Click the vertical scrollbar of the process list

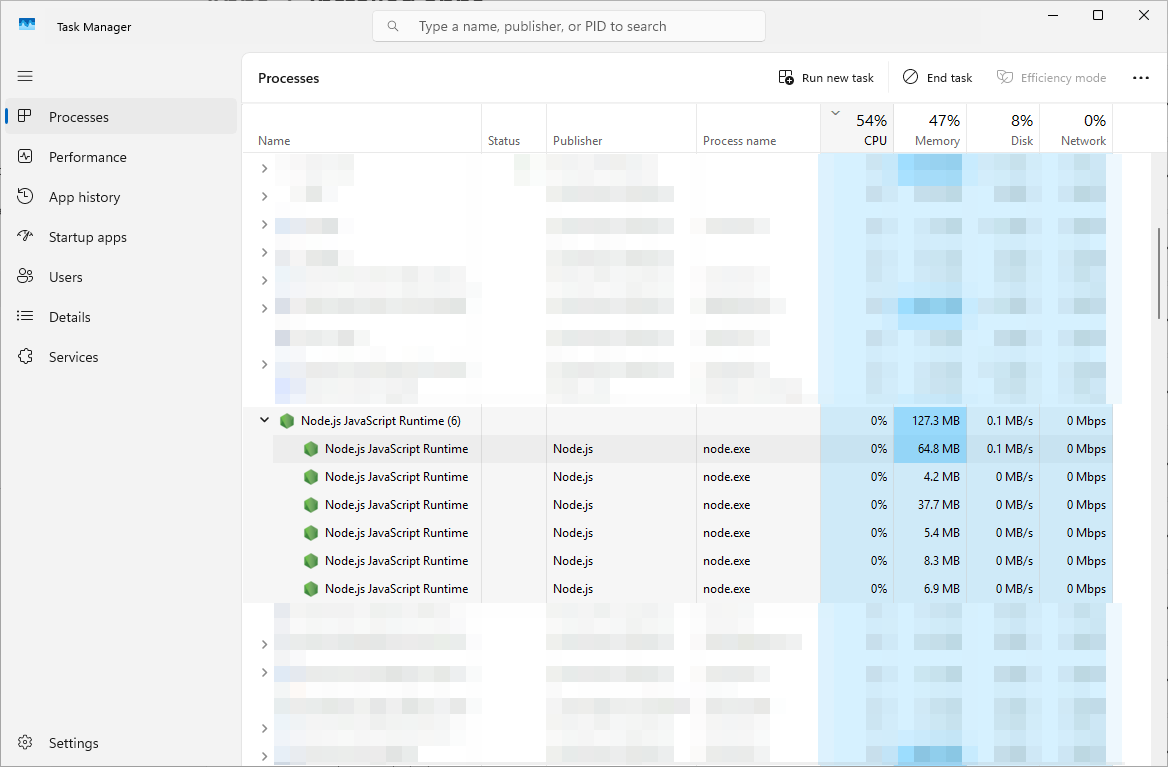click(1160, 272)
